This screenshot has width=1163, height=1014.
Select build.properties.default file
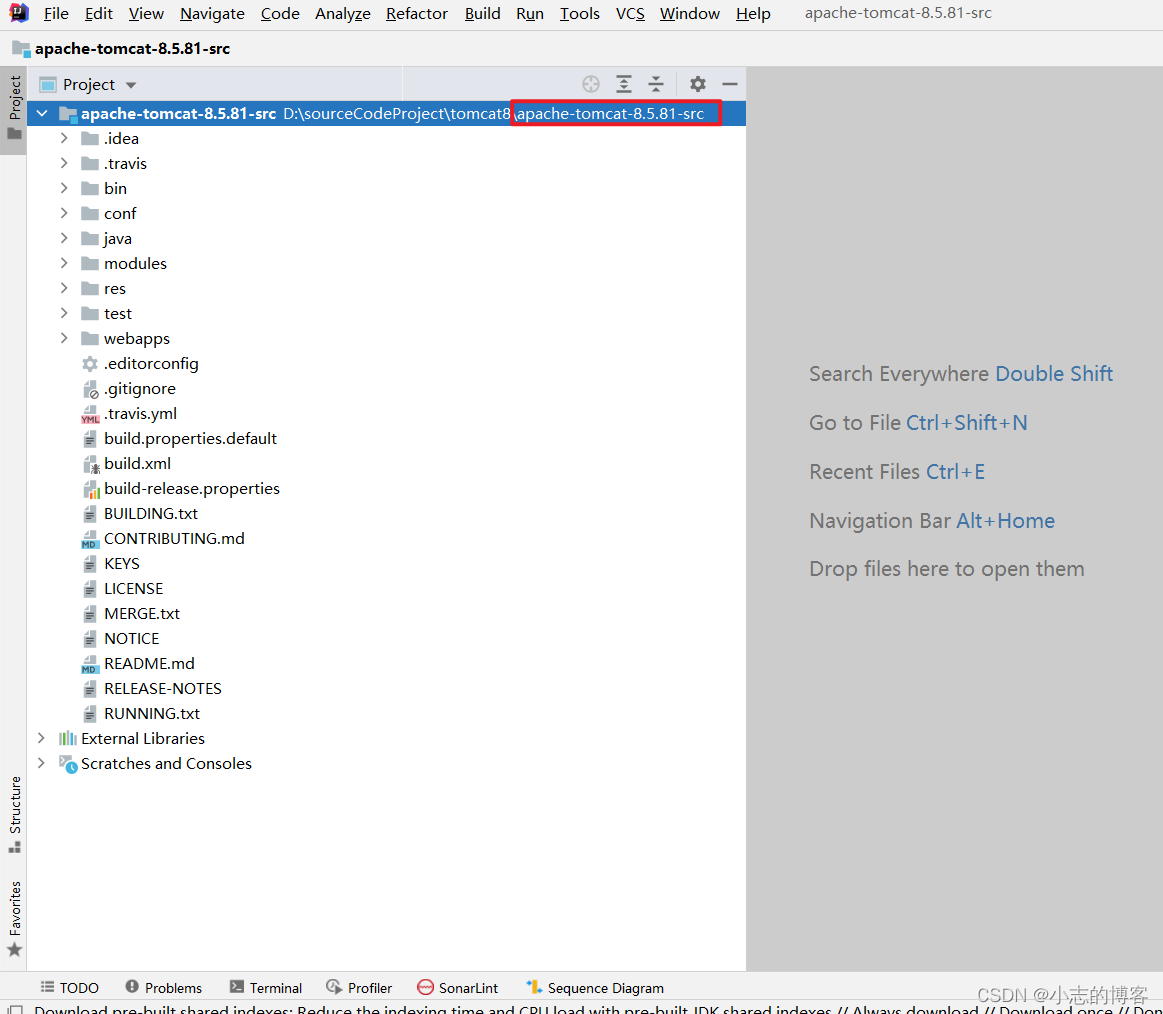(x=190, y=438)
